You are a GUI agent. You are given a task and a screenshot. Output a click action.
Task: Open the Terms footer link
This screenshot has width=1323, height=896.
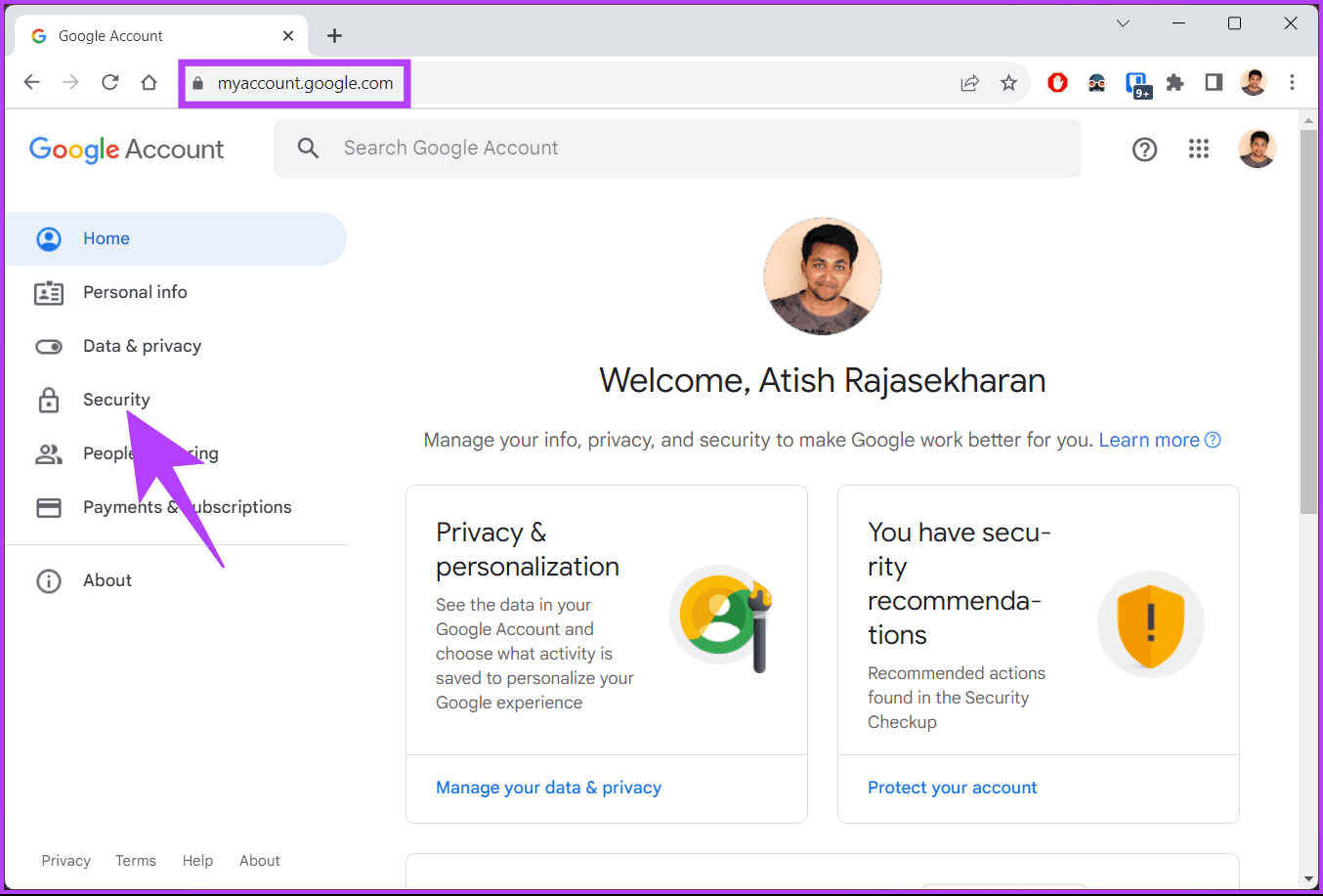[136, 861]
